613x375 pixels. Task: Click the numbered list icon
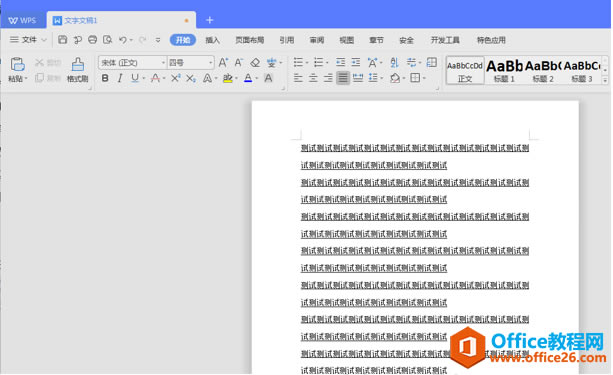point(319,62)
